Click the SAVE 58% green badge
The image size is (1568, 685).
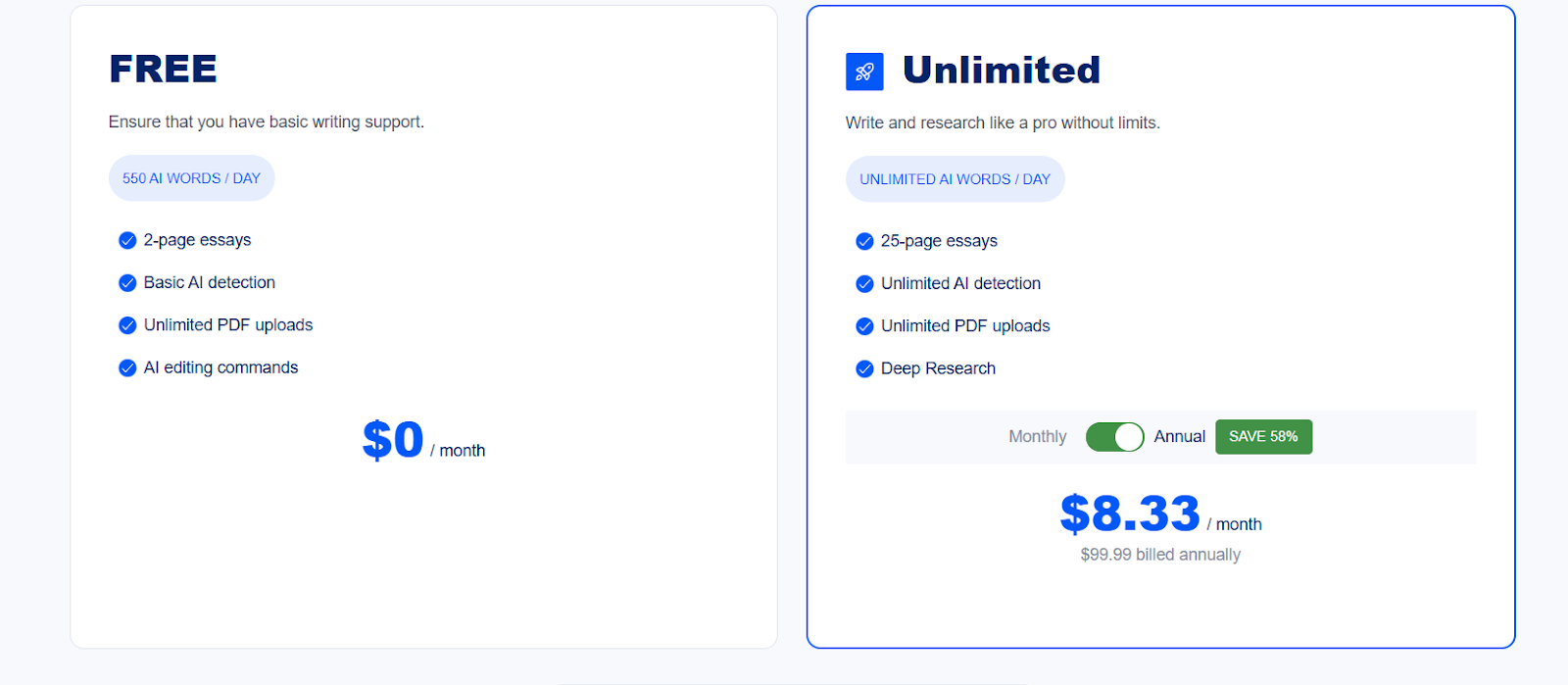click(1263, 437)
